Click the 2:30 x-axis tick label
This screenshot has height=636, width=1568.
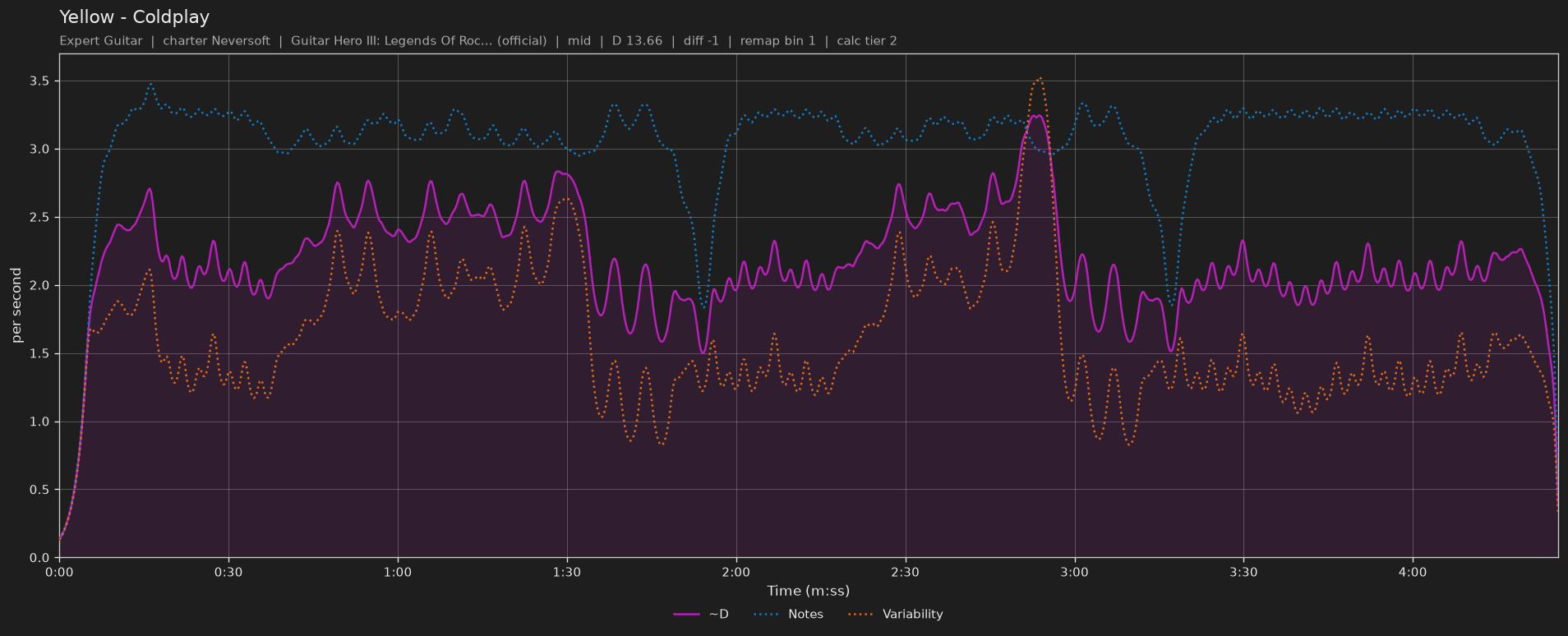coord(906,573)
